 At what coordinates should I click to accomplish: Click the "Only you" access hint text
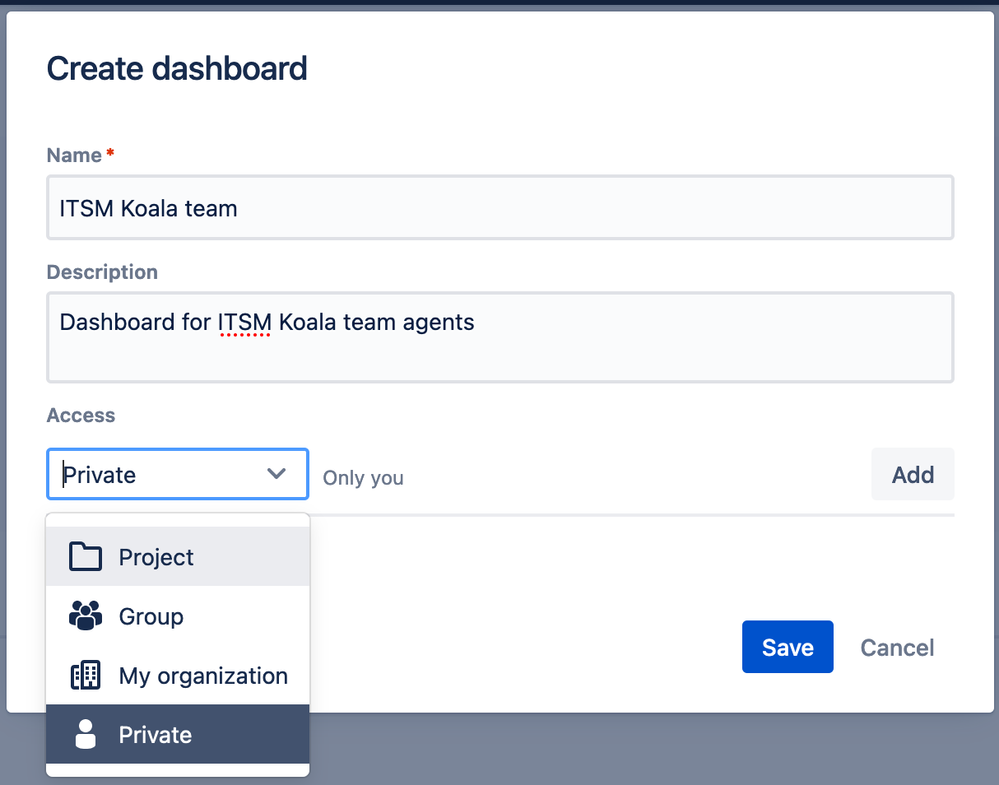(x=363, y=478)
